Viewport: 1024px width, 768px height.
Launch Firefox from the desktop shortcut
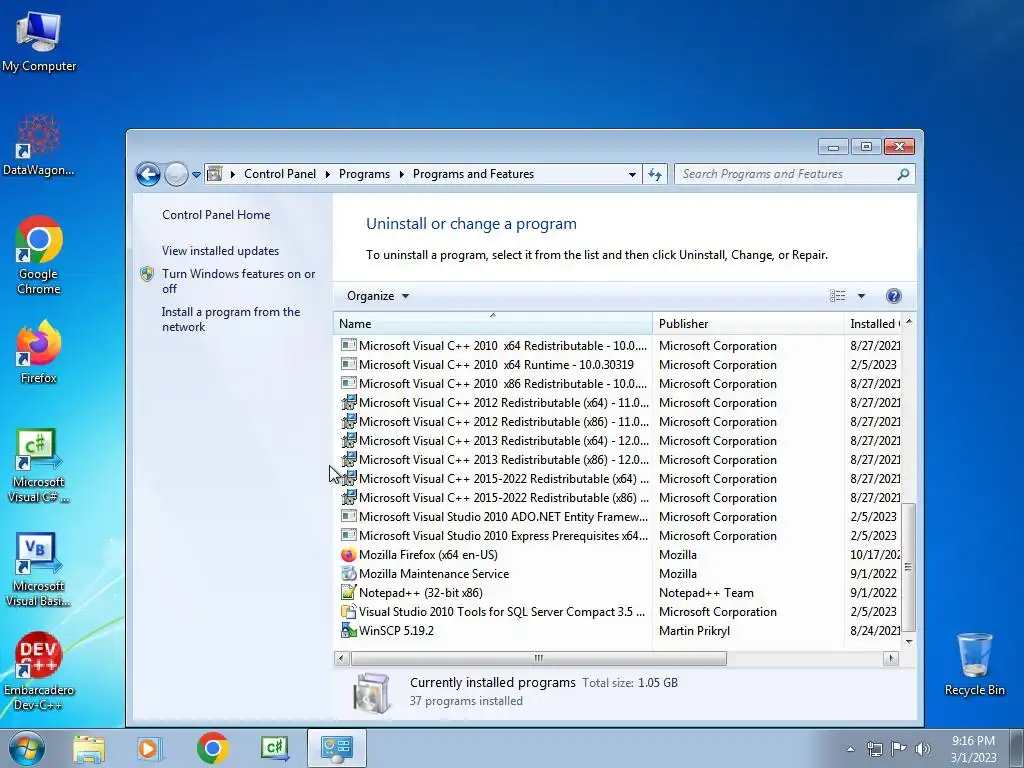[x=39, y=351]
